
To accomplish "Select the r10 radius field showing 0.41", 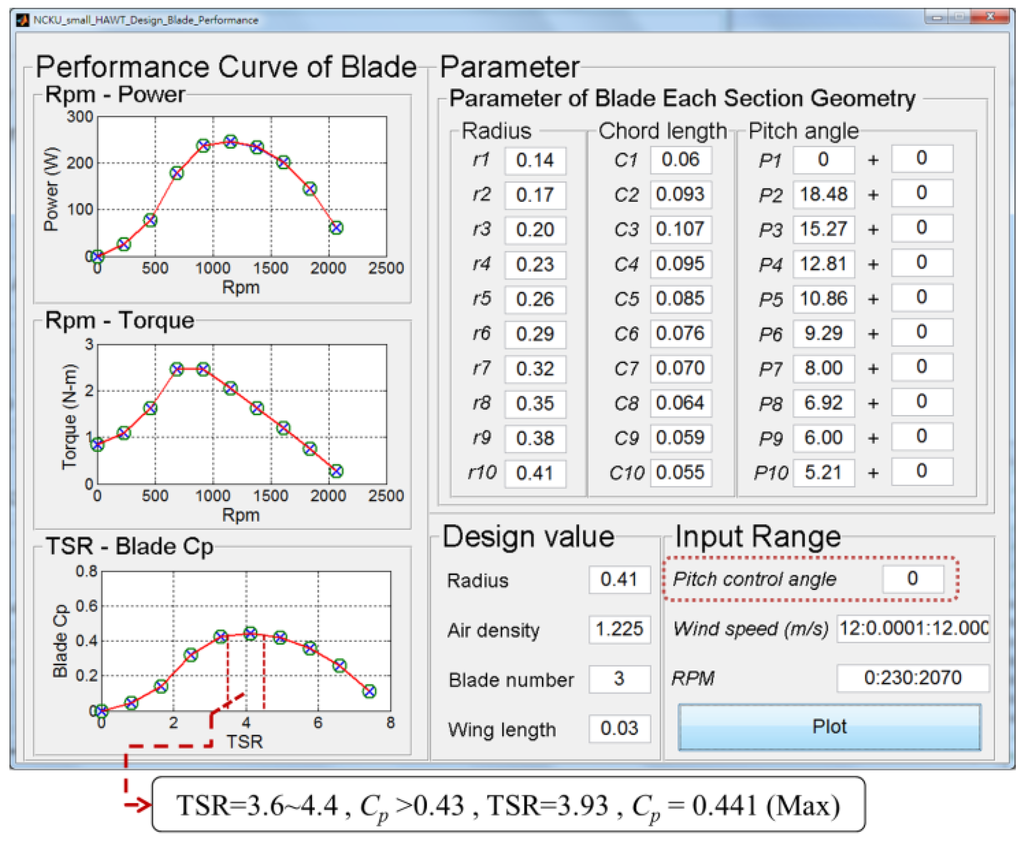I will (x=535, y=473).
